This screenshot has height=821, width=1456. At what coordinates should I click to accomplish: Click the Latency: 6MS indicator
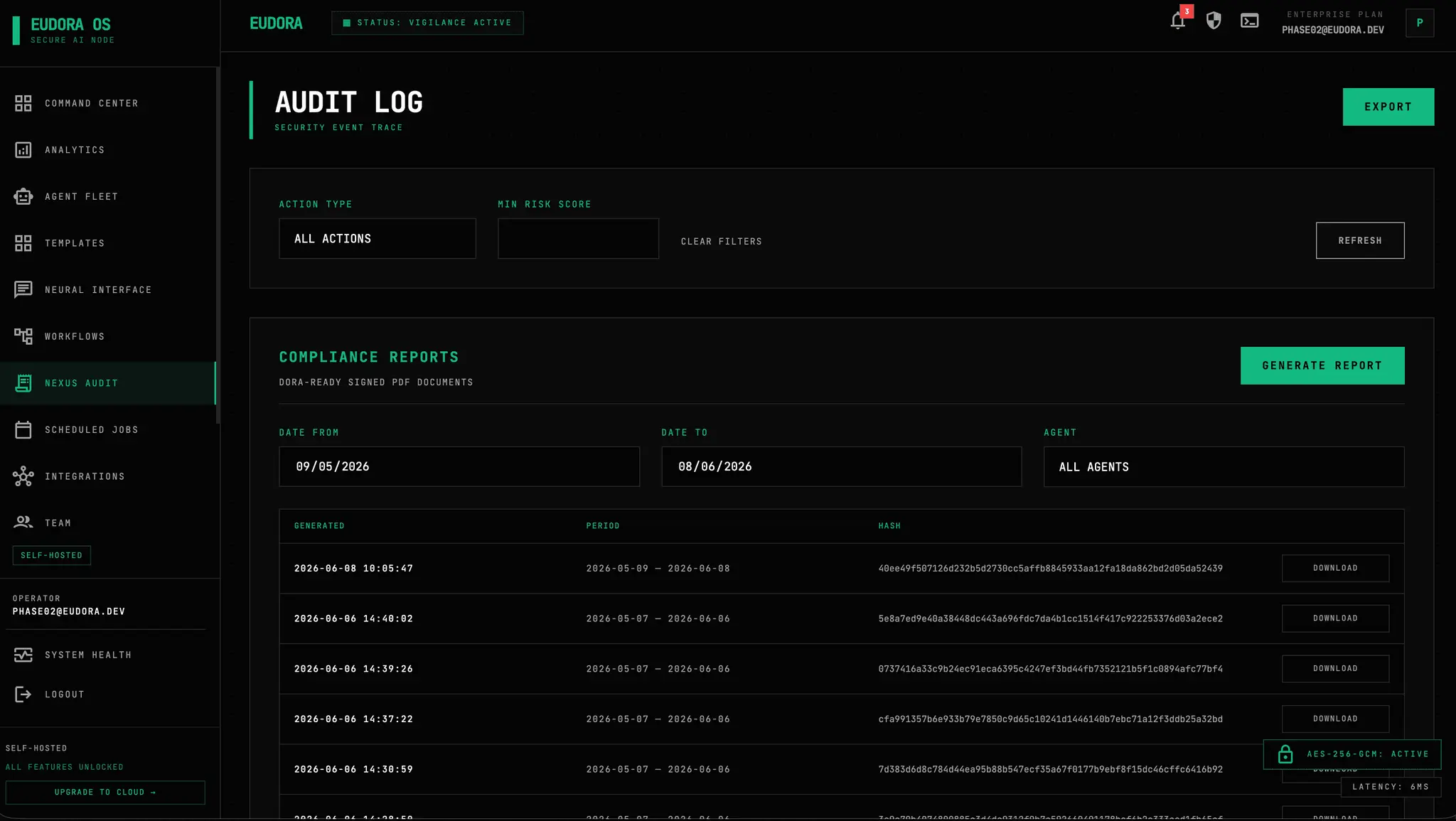click(x=1391, y=787)
